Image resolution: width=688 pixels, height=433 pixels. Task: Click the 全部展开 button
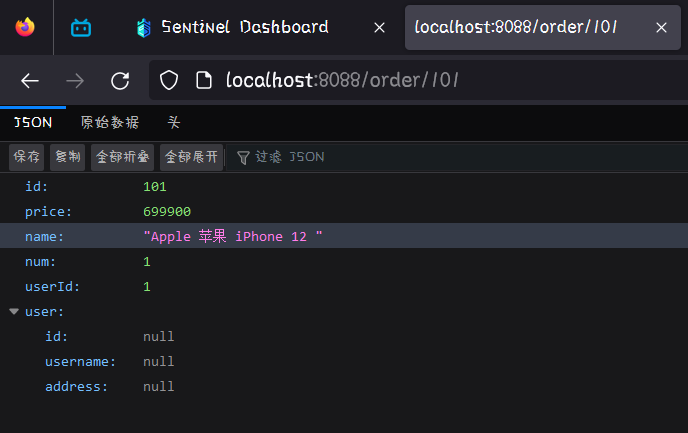click(191, 157)
